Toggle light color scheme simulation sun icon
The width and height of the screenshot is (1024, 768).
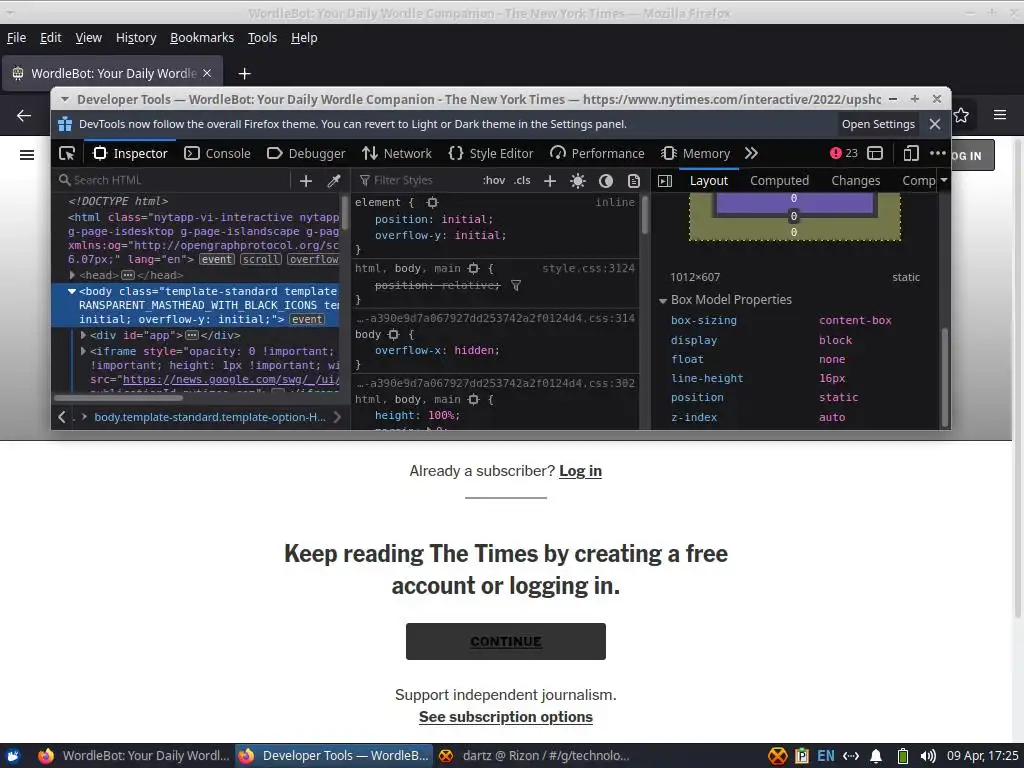click(577, 181)
